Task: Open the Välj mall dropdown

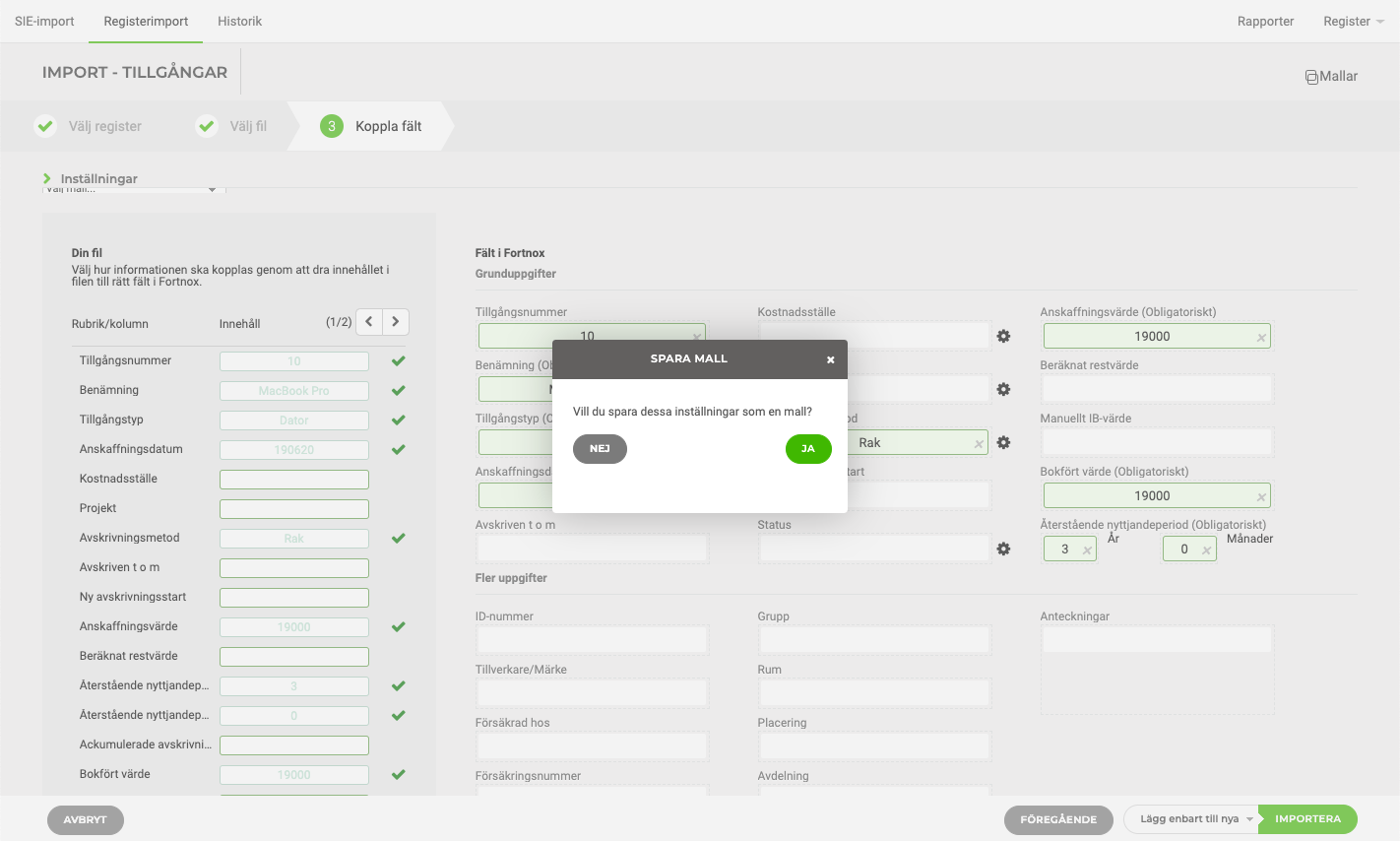Action: coord(133,189)
